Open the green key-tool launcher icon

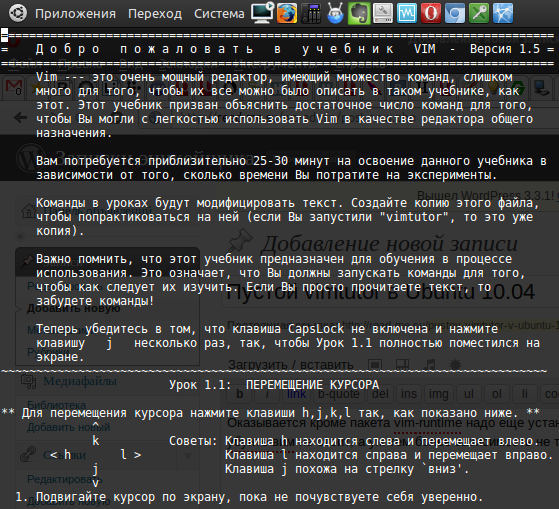479,13
